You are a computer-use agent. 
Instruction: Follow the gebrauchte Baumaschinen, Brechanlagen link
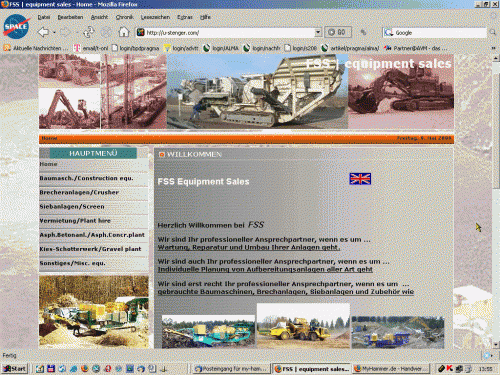click(286, 292)
